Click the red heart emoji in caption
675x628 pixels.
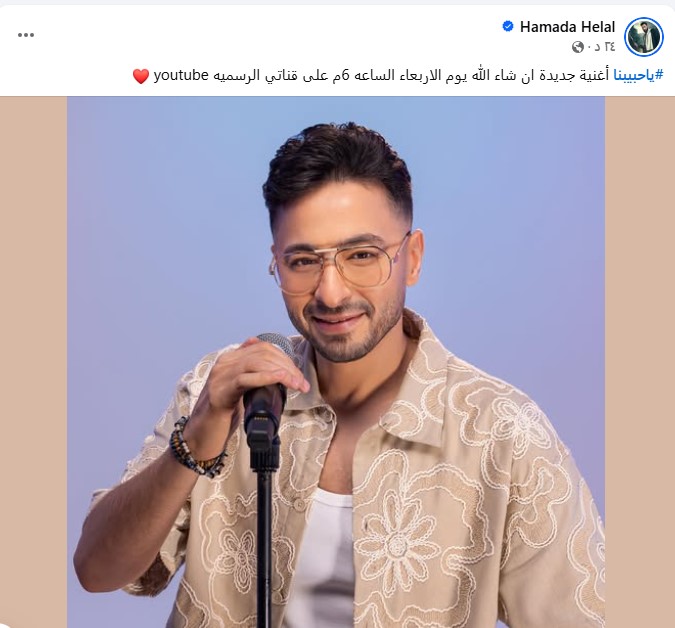pos(141,76)
